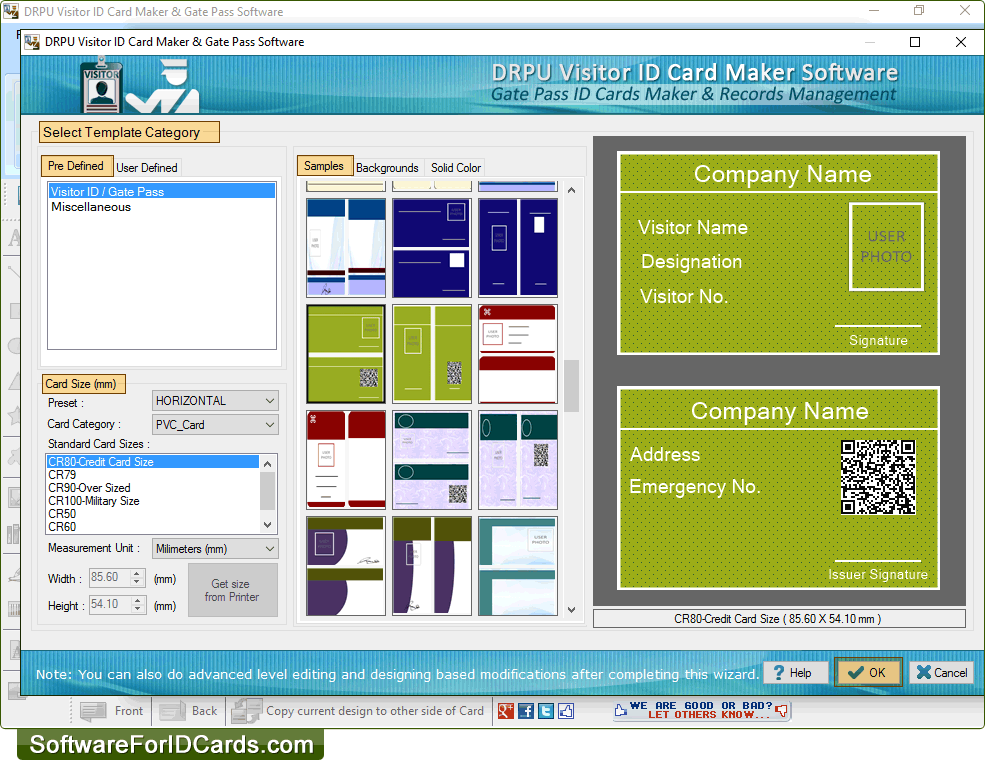Select CR50 card size

pyautogui.click(x=153, y=514)
